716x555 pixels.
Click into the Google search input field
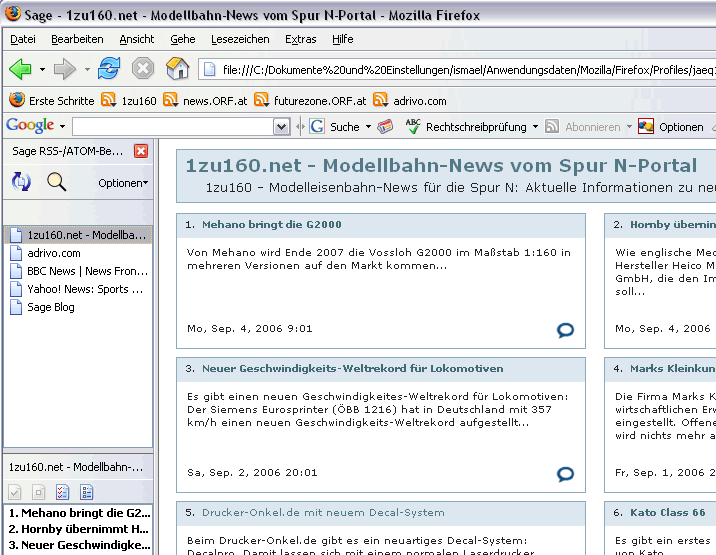point(172,127)
